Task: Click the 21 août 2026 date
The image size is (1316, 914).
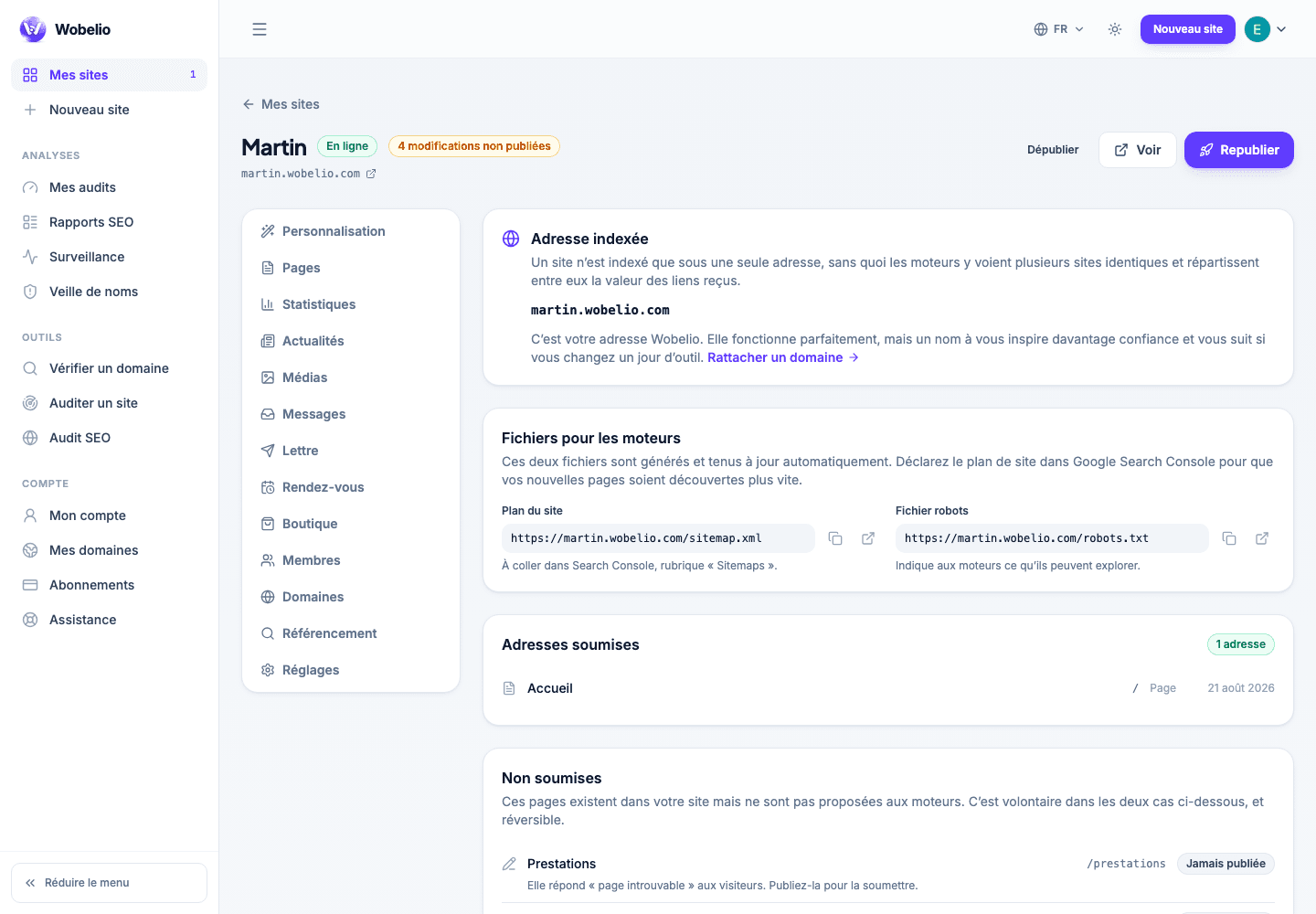Action: click(1241, 688)
